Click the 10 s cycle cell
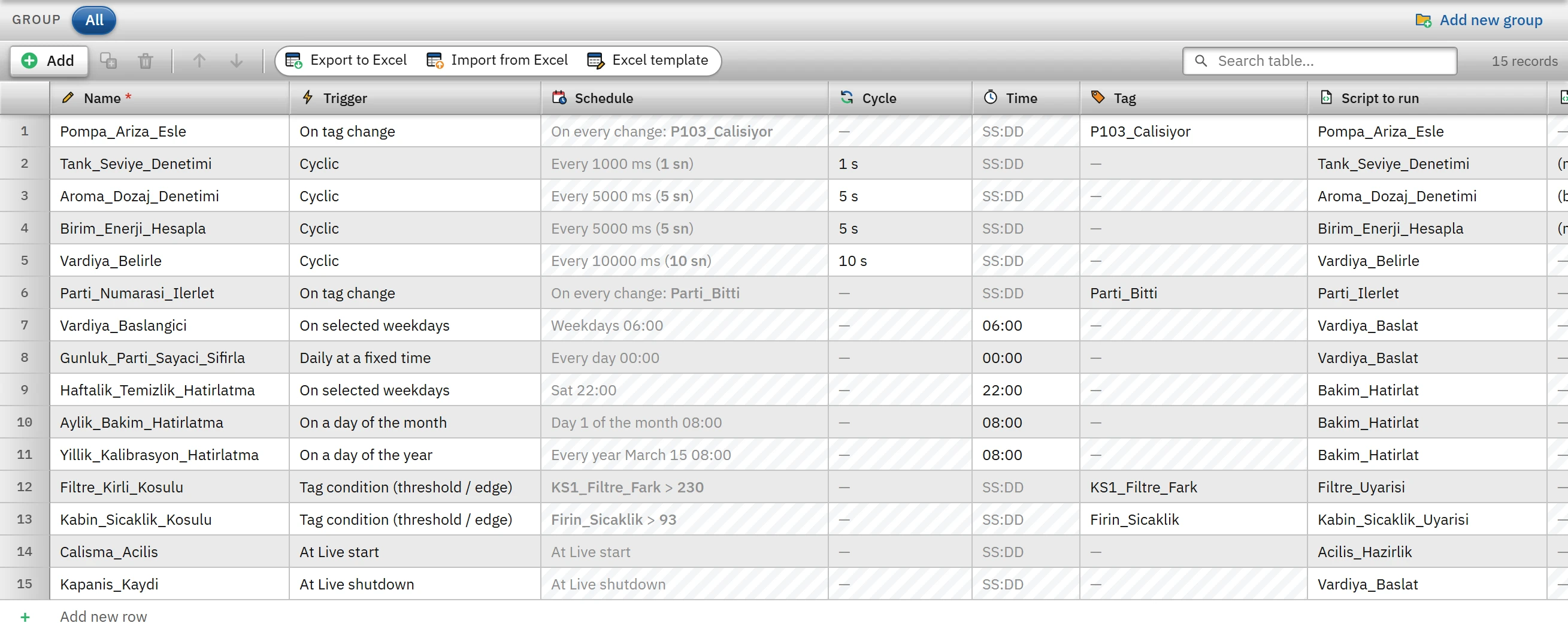Viewport: 1568px width, 623px height. click(900, 260)
